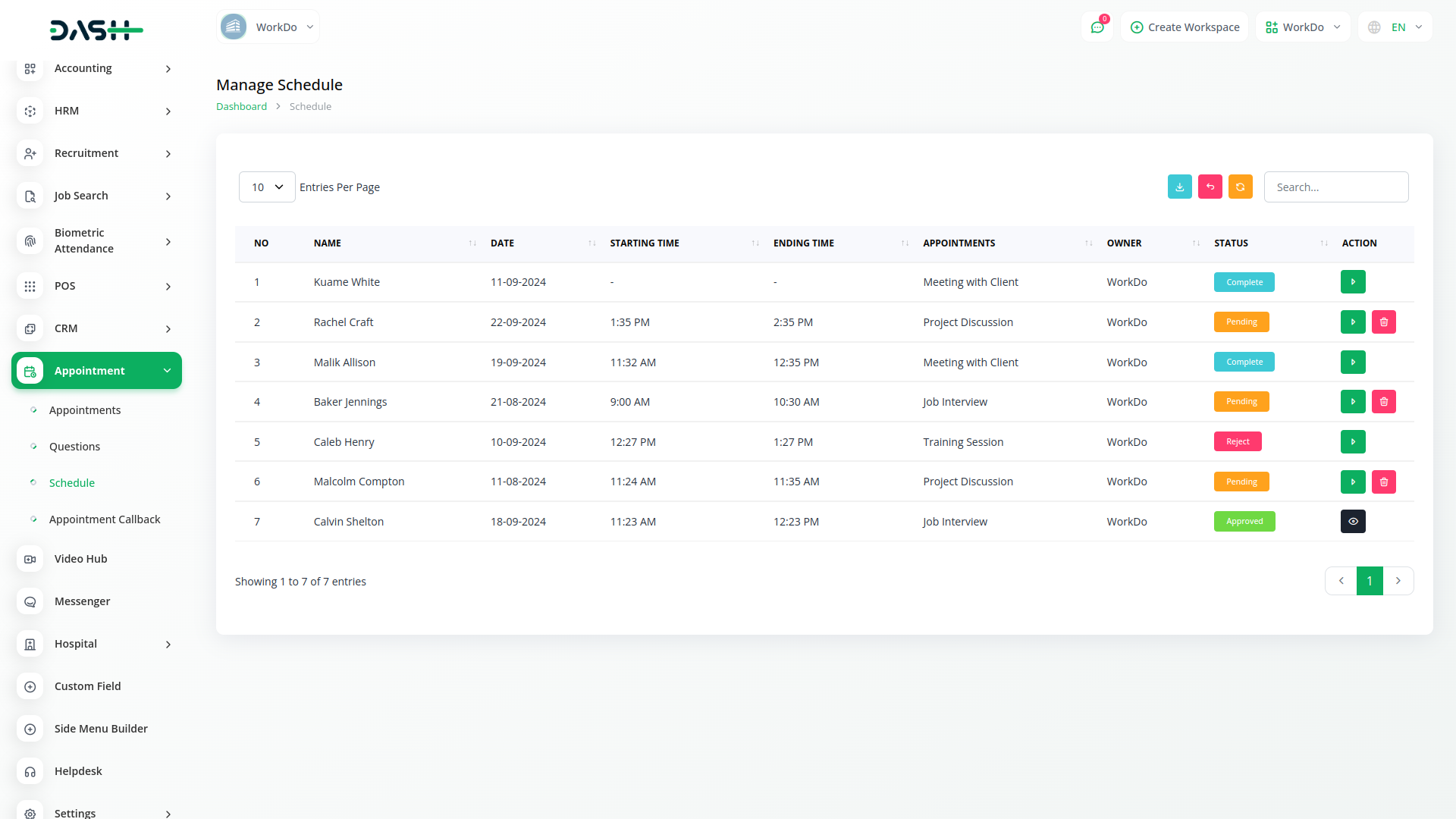The image size is (1456, 819).
Task: Click the orange refresh icon button
Action: point(1240,187)
